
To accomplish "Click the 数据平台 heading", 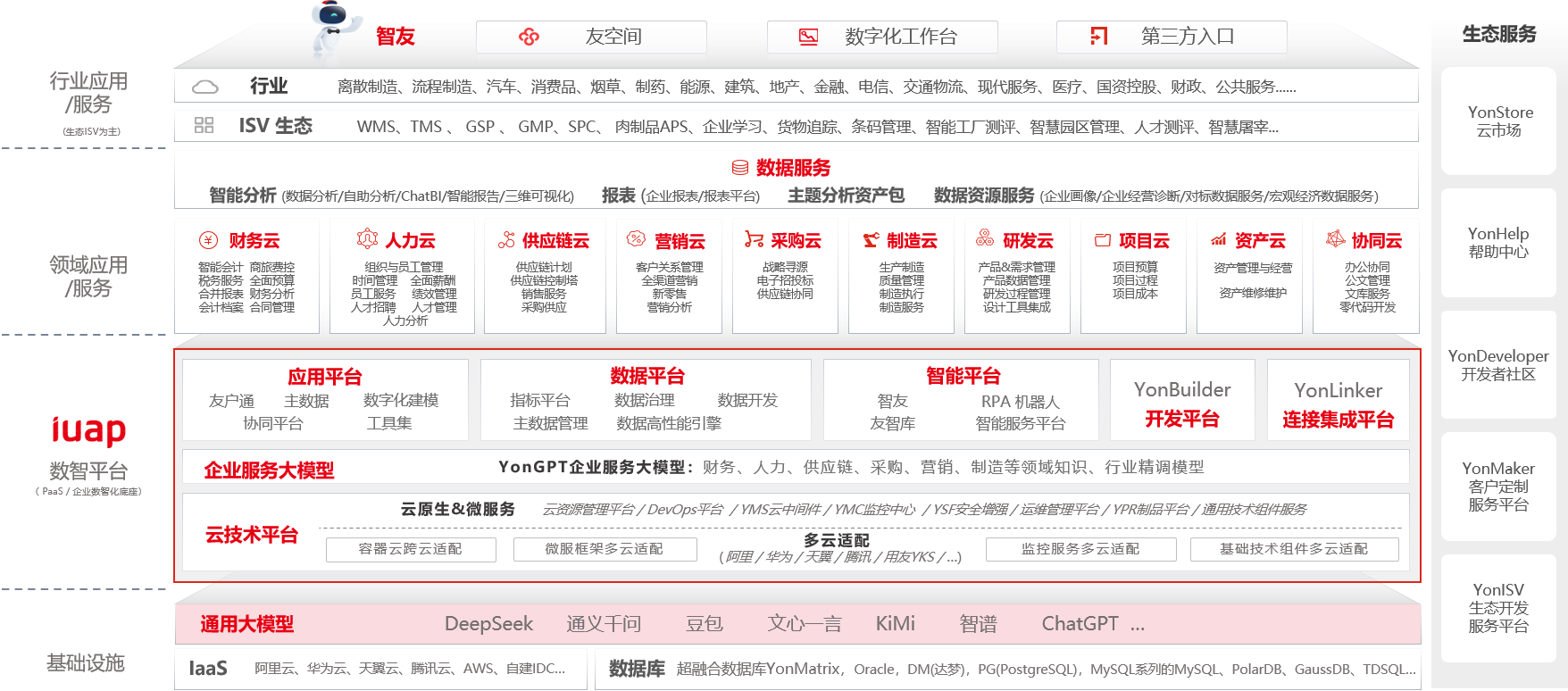I will 647,376.
